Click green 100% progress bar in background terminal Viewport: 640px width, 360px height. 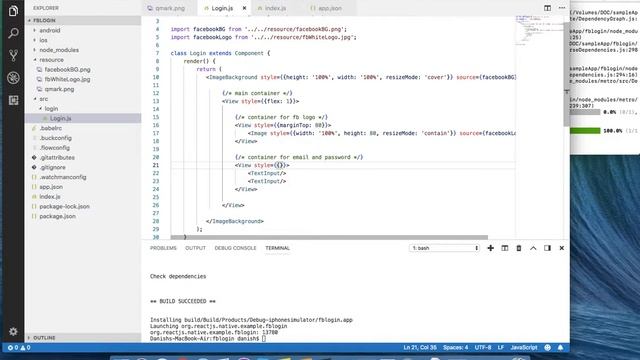coord(585,131)
